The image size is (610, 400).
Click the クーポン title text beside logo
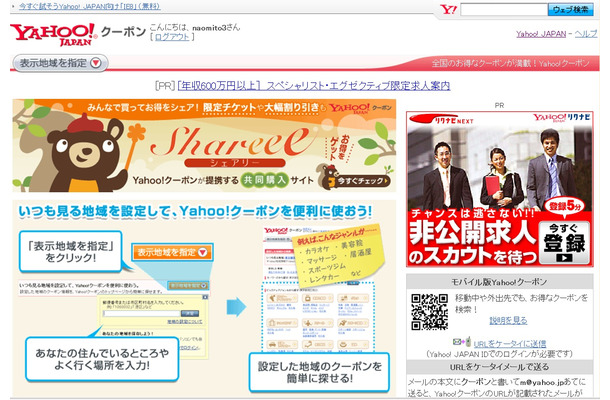click(x=123, y=31)
